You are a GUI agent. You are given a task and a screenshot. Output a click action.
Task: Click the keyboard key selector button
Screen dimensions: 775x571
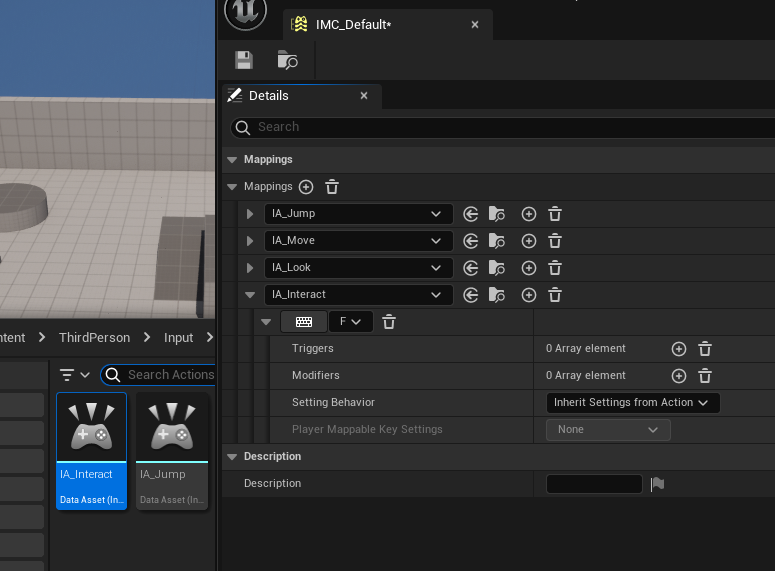coord(303,322)
